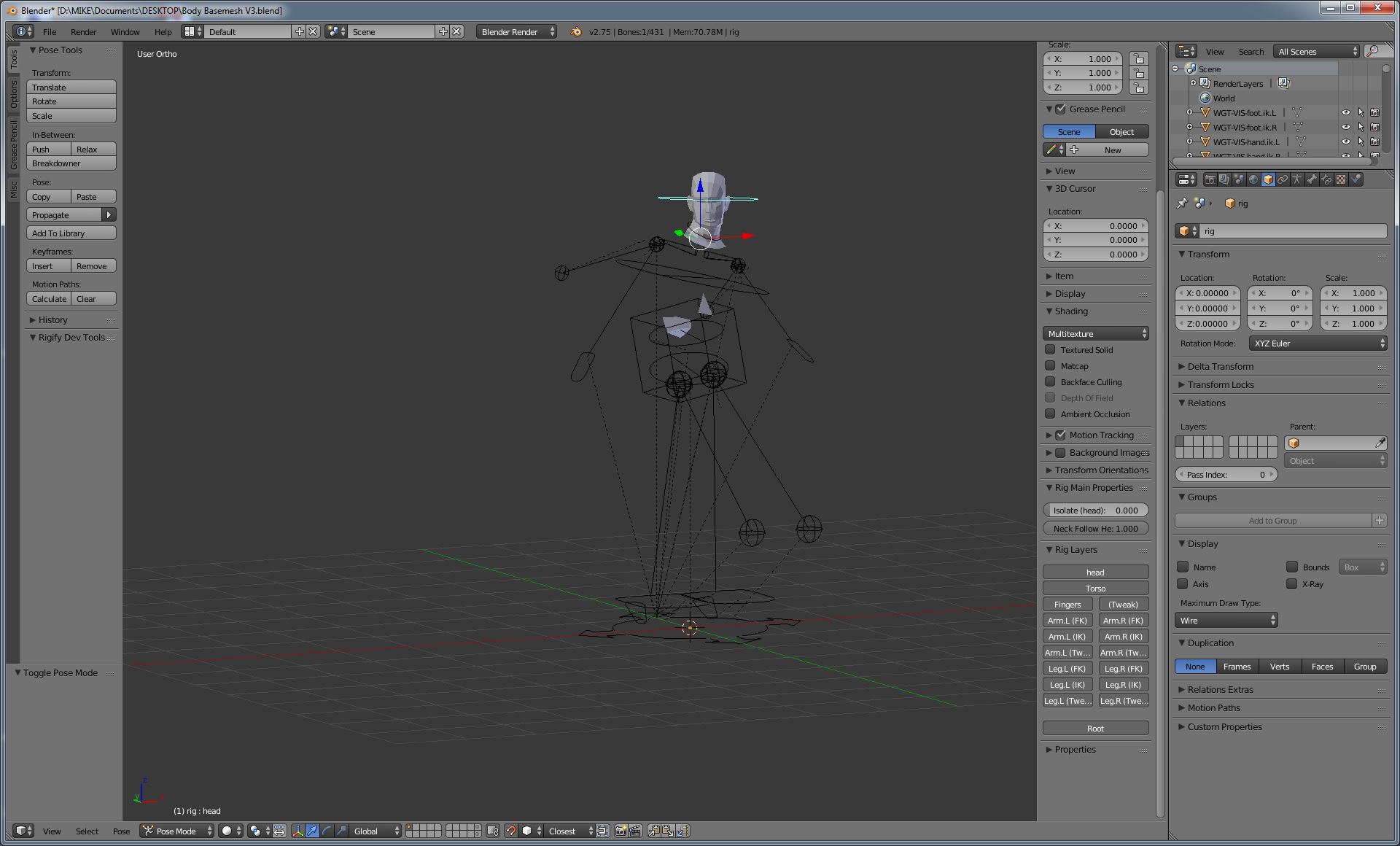Open the Bone properties tab
1400x846 pixels.
[1312, 179]
